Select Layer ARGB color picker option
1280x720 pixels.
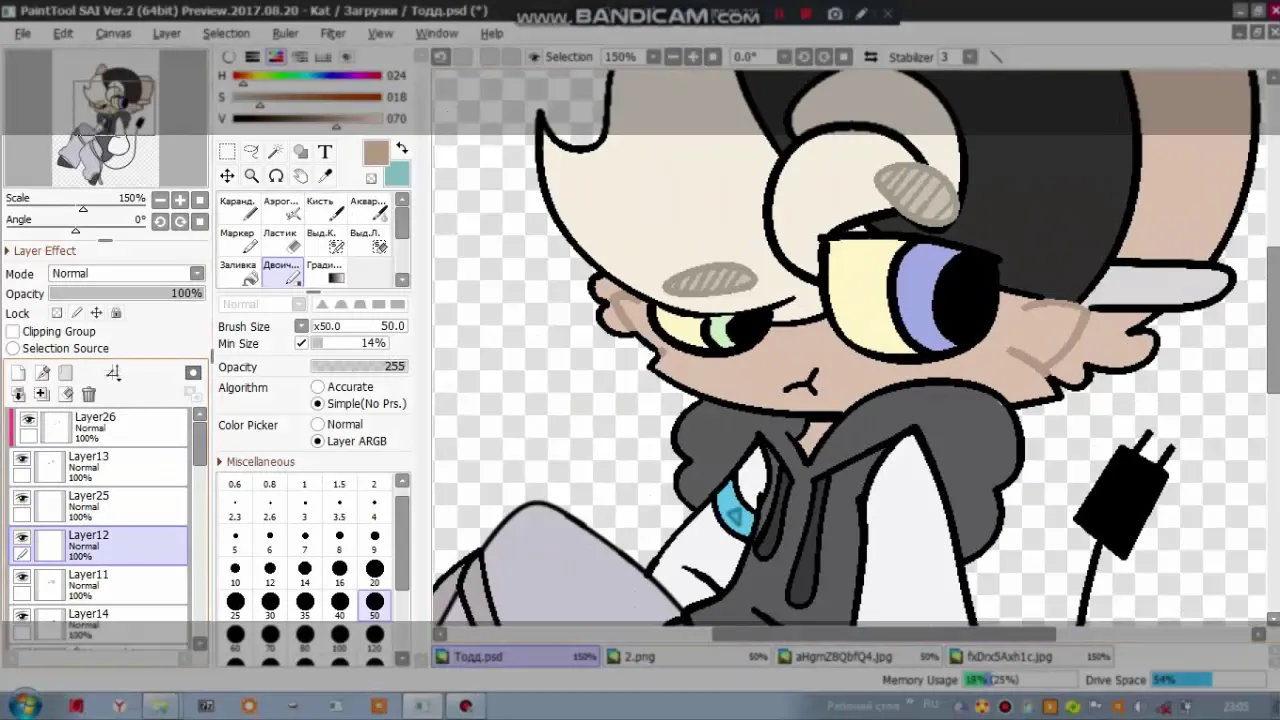tap(318, 441)
